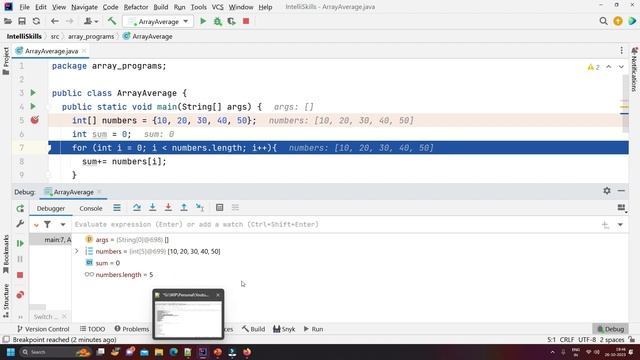This screenshot has width=640, height=360.
Task: Click the run gutter arrow on line 4
Action: coord(33,107)
